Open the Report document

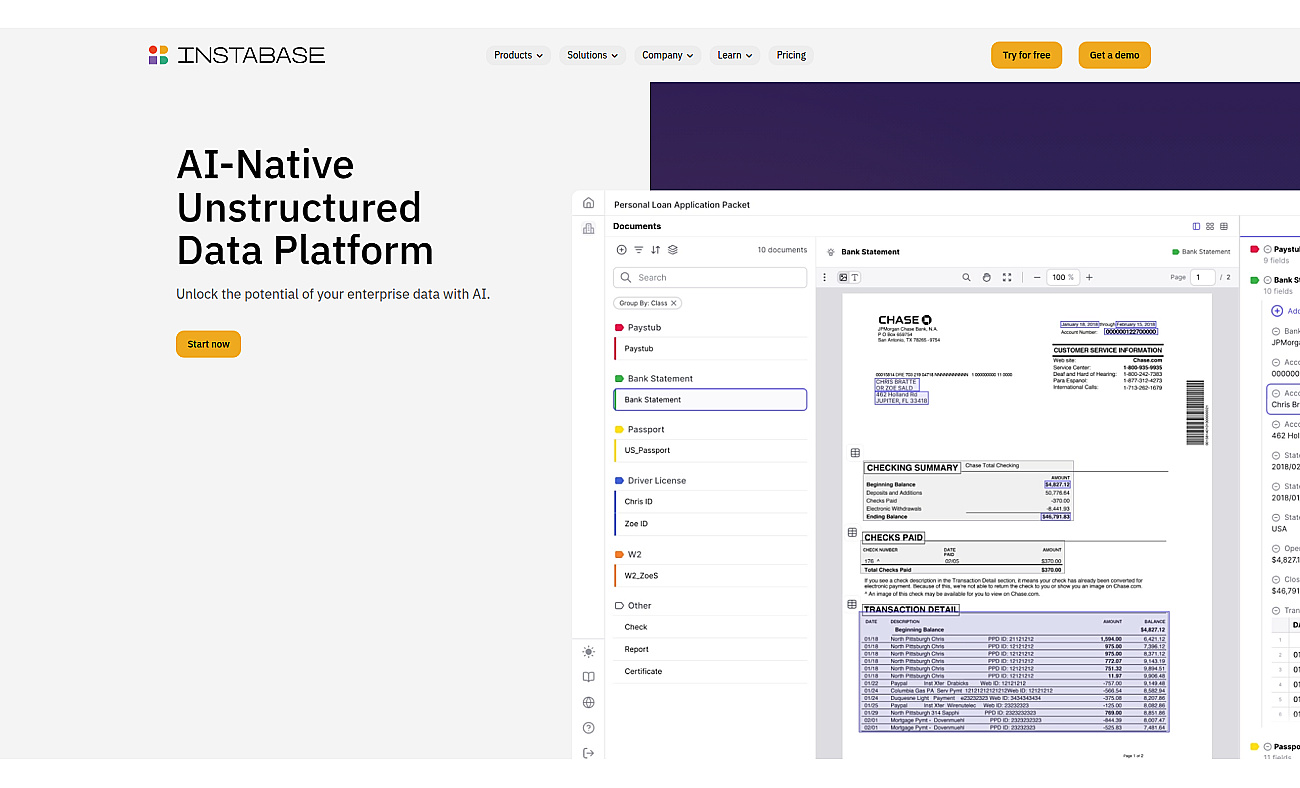pyautogui.click(x=710, y=649)
